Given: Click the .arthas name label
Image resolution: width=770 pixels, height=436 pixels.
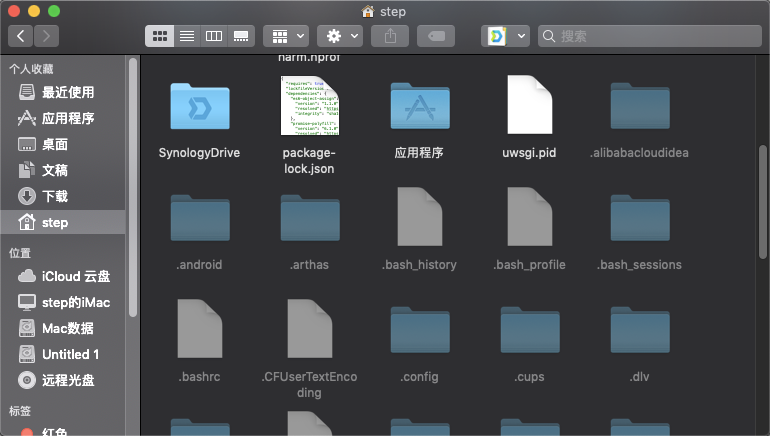Looking at the screenshot, I should (309, 265).
